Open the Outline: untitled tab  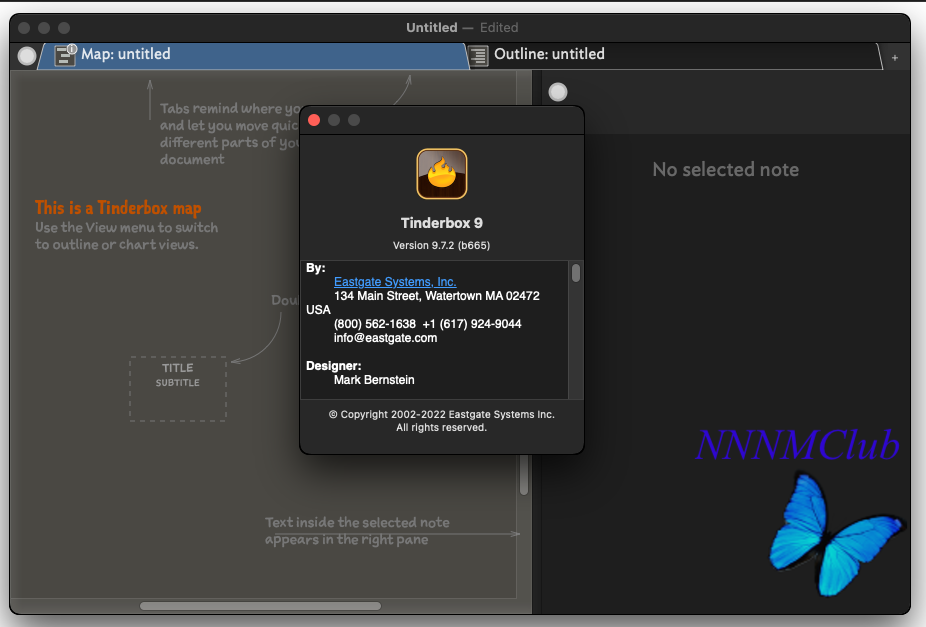pyautogui.click(x=674, y=55)
